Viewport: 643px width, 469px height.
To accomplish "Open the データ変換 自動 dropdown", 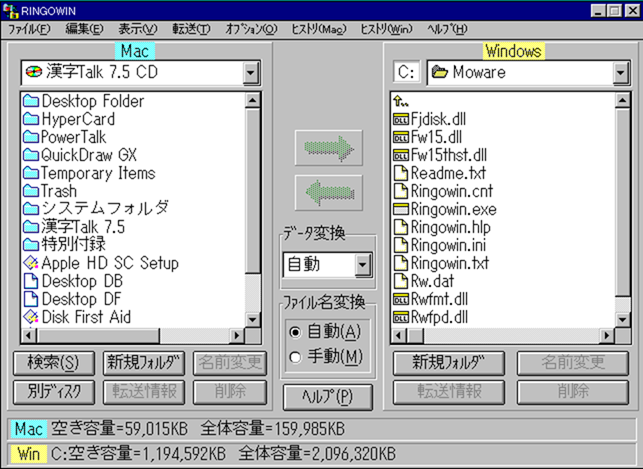I will pos(362,265).
